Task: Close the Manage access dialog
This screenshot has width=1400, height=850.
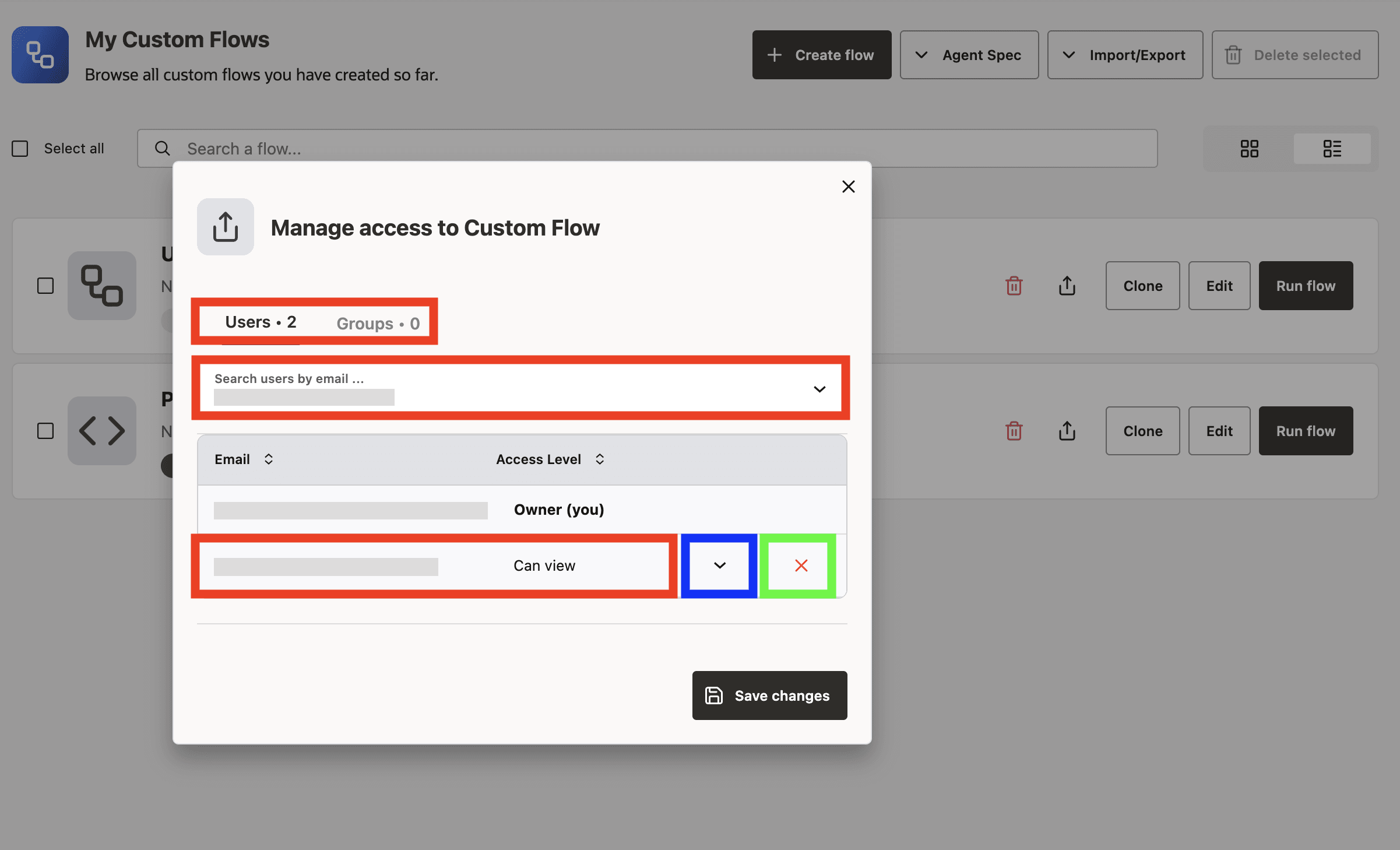Action: [x=849, y=187]
